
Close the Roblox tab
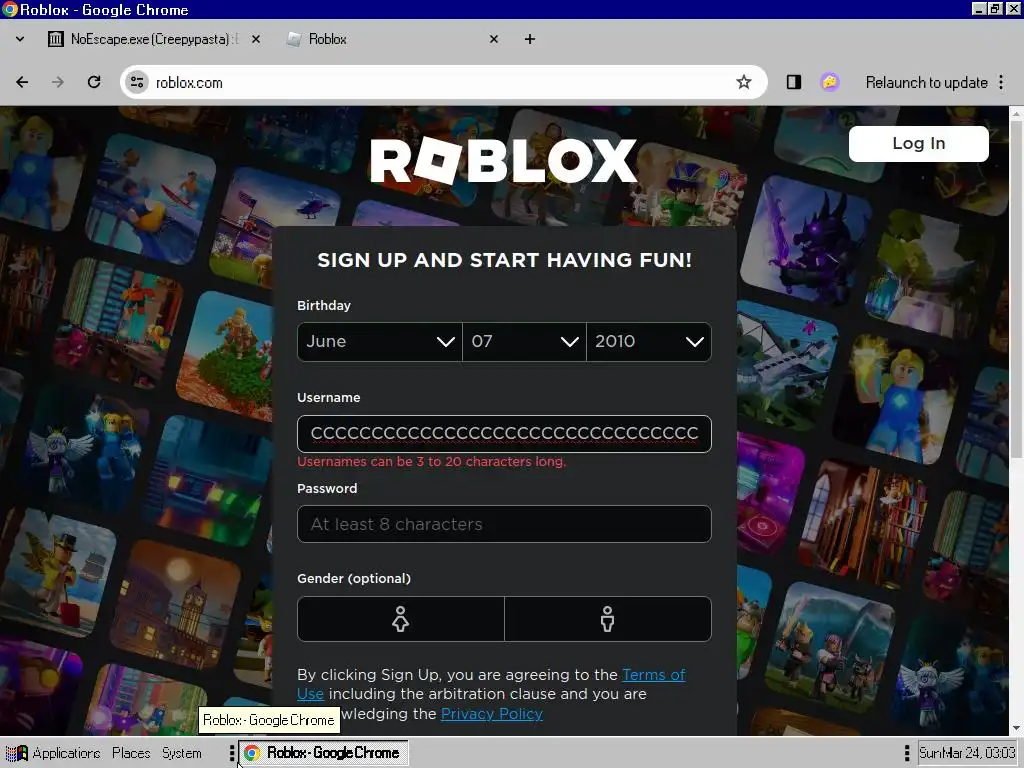(494, 39)
